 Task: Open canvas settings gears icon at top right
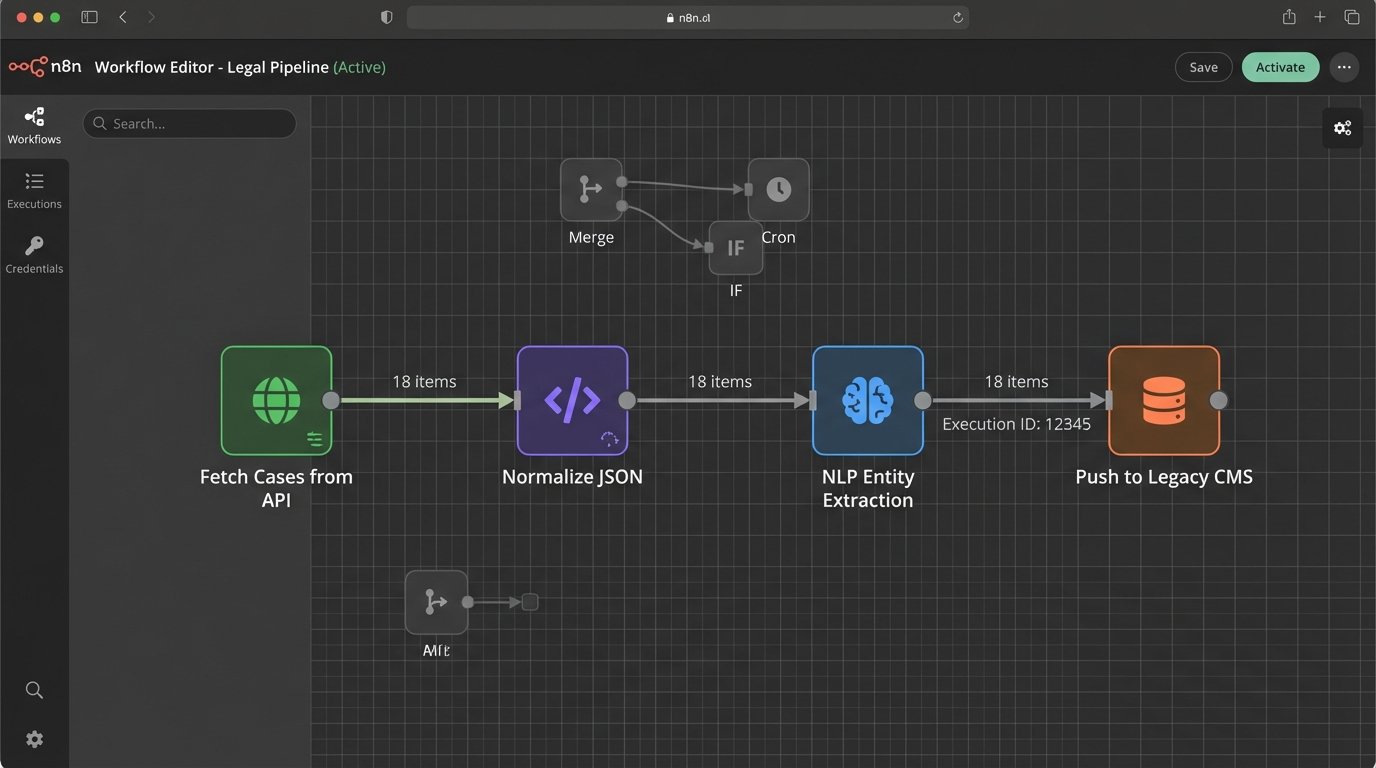tap(1342, 128)
